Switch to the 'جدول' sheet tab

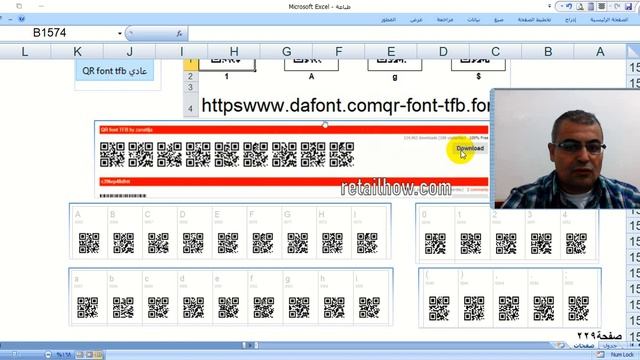click(x=610, y=346)
